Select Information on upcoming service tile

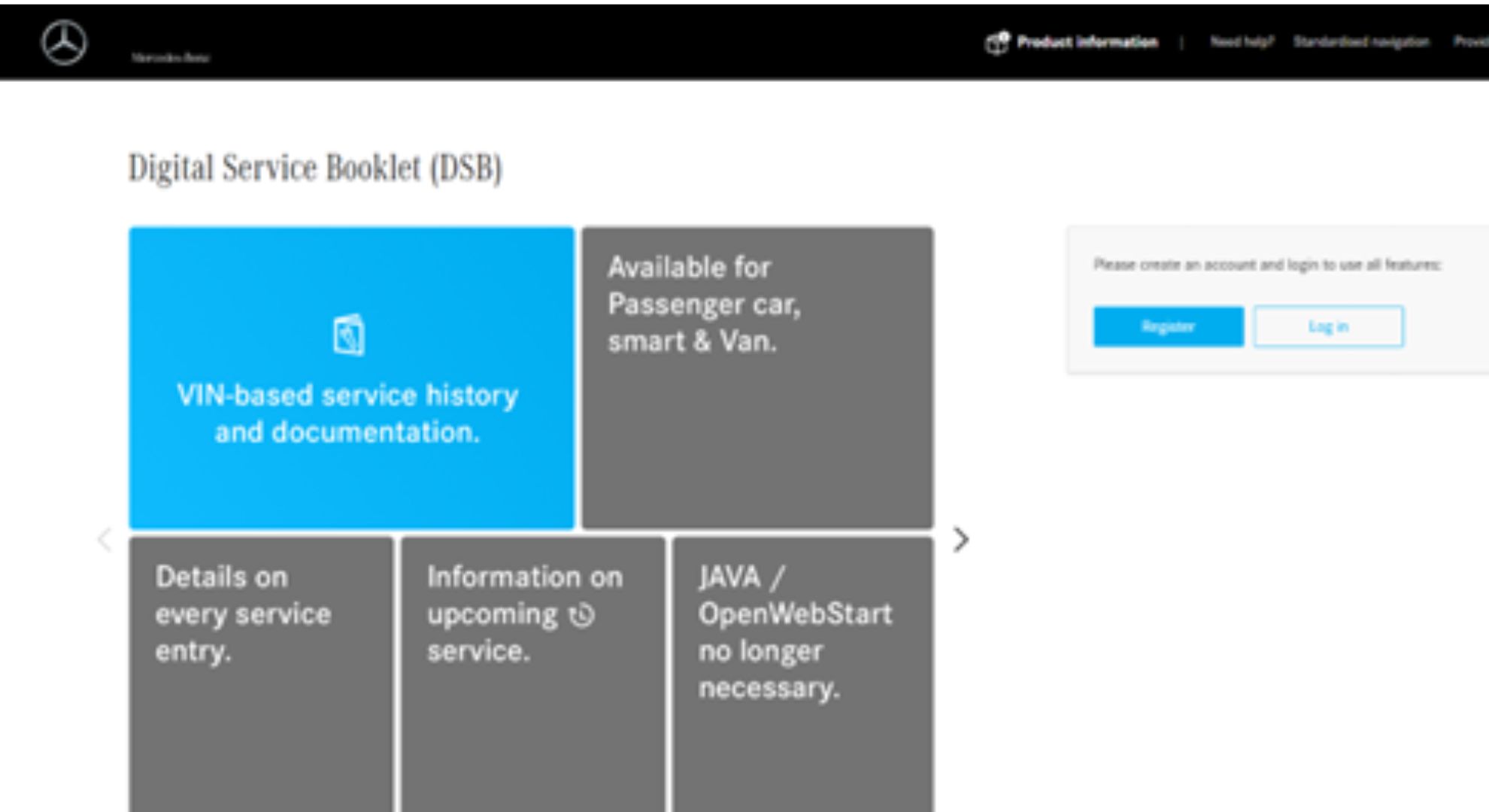(533, 674)
